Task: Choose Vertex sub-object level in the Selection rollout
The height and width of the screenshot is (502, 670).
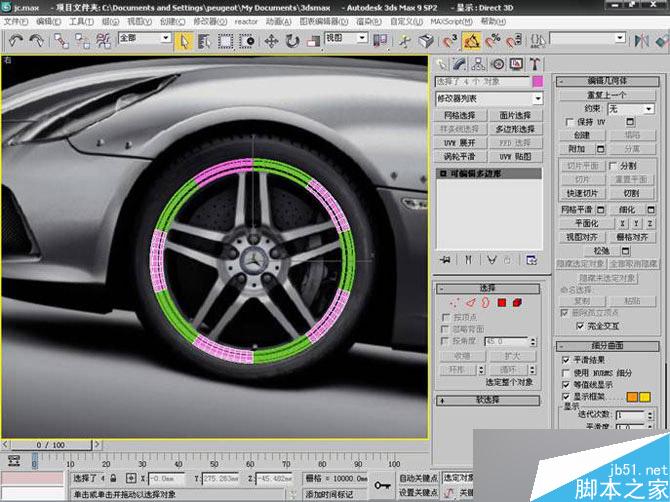Action: [x=456, y=301]
